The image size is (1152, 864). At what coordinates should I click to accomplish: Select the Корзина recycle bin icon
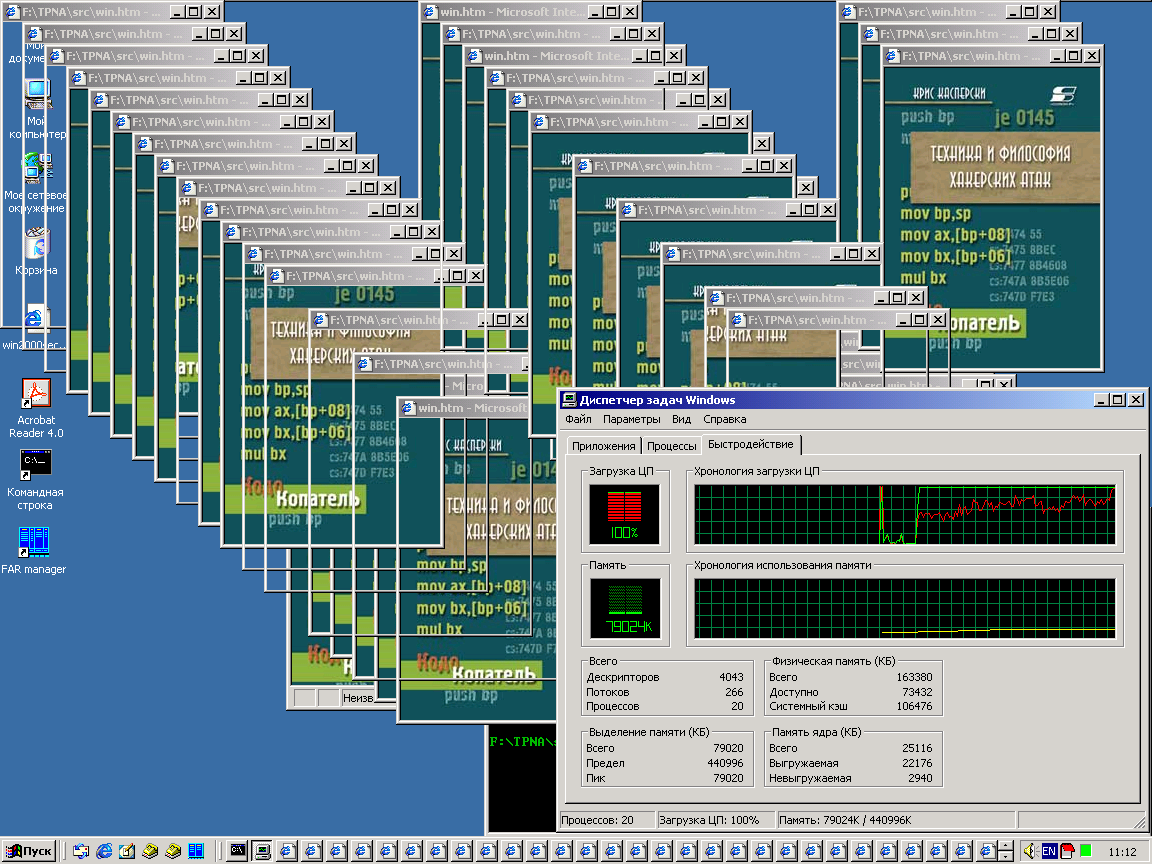(x=37, y=251)
